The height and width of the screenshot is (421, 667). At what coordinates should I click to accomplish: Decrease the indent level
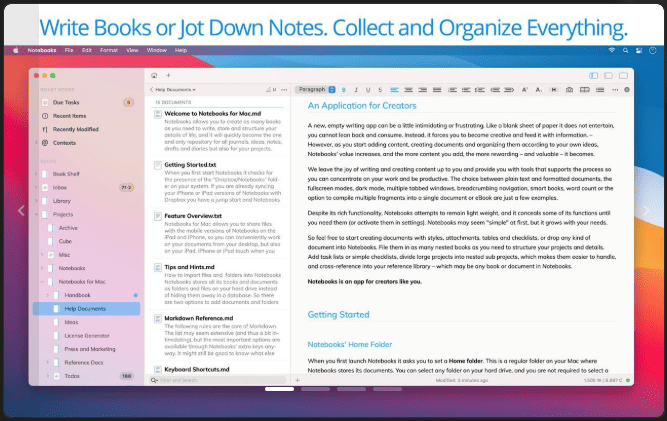[495, 90]
